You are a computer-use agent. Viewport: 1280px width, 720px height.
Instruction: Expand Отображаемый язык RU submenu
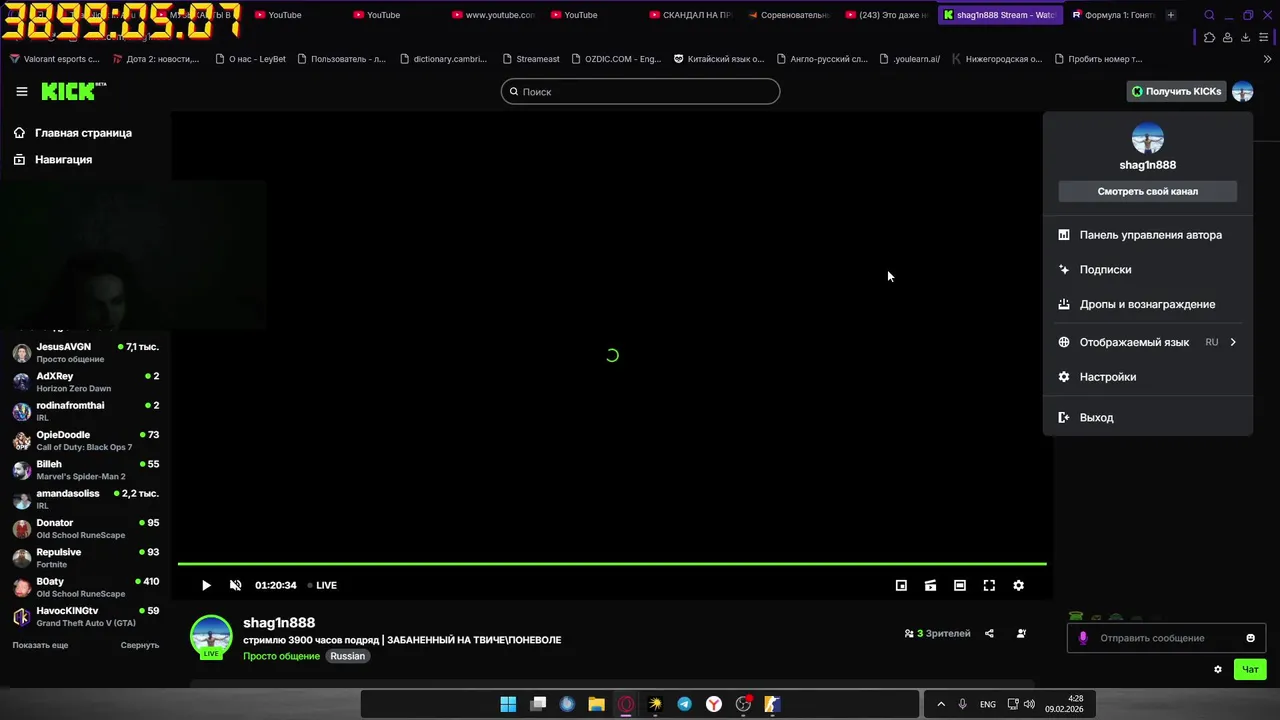1148,342
